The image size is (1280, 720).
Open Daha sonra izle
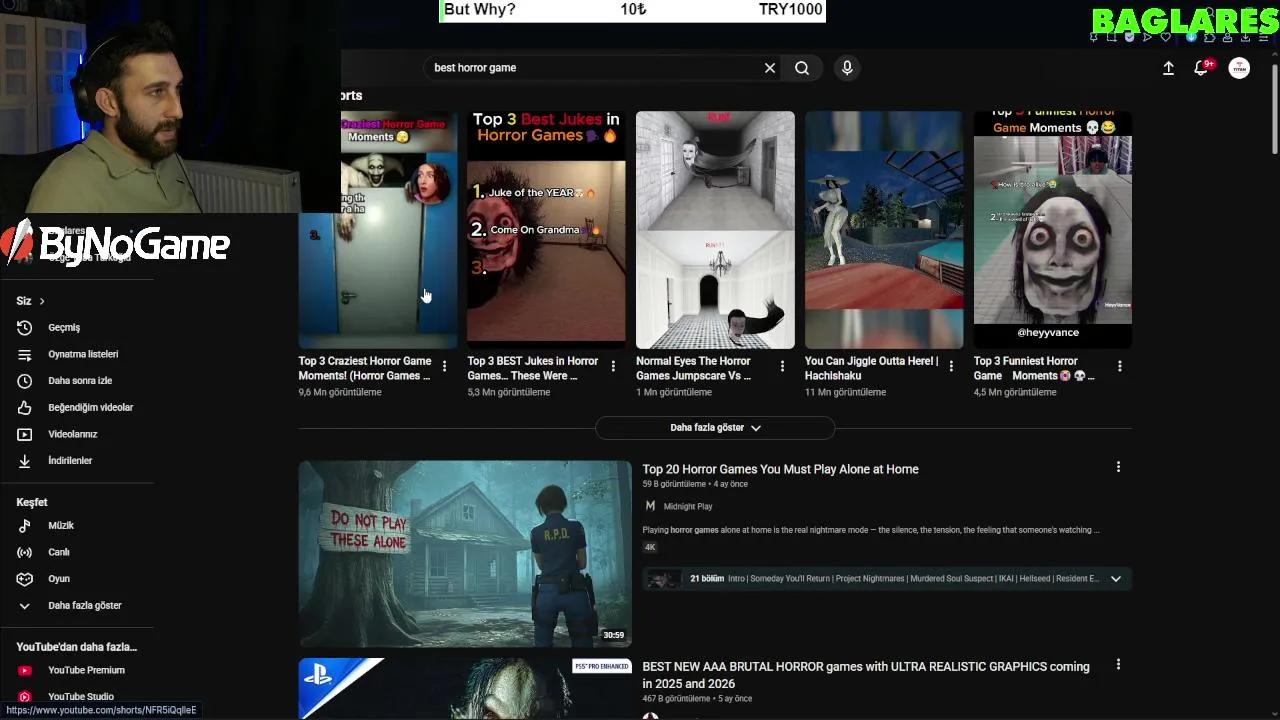[80, 381]
